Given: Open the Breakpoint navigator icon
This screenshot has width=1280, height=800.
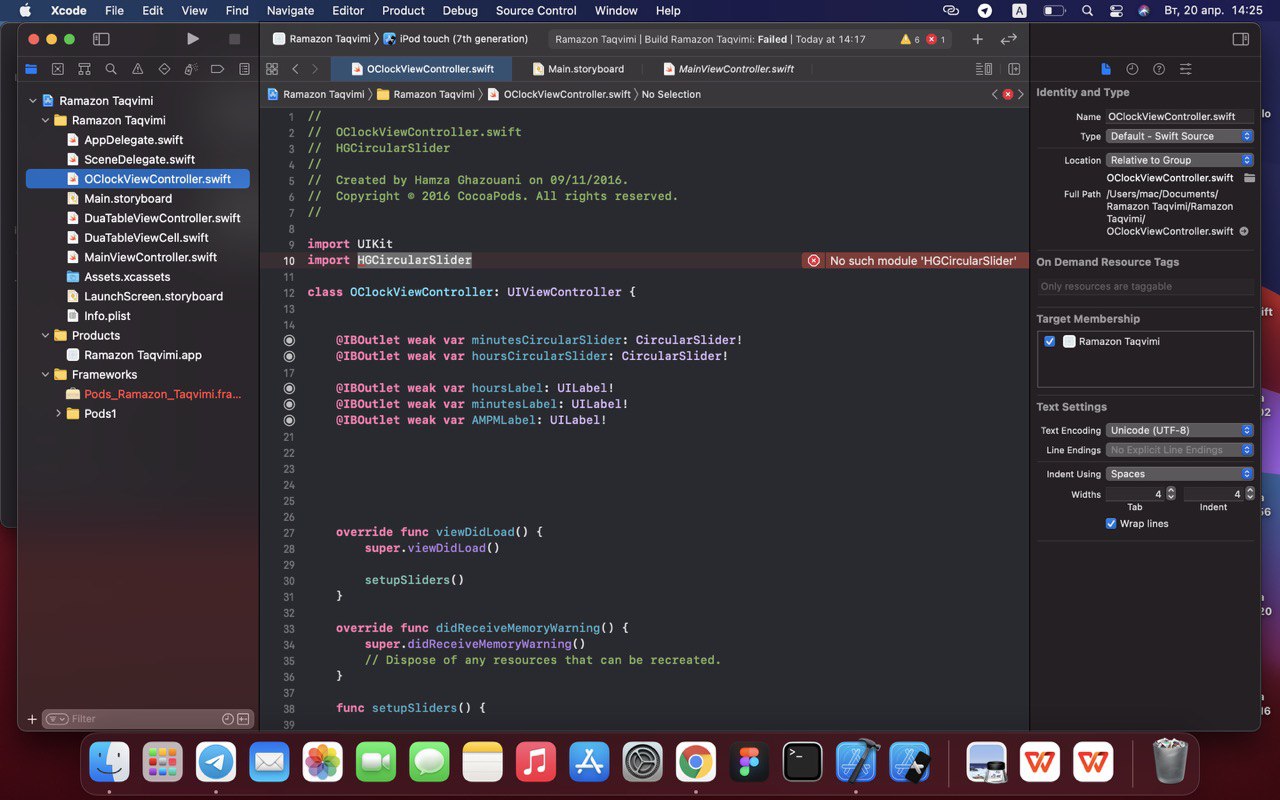Looking at the screenshot, I should 218,69.
